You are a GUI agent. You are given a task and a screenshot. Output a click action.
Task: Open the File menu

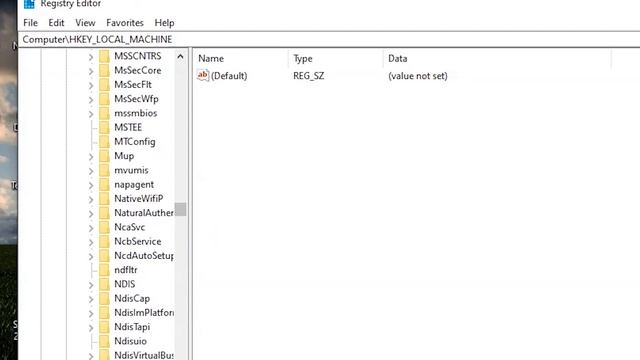31,23
